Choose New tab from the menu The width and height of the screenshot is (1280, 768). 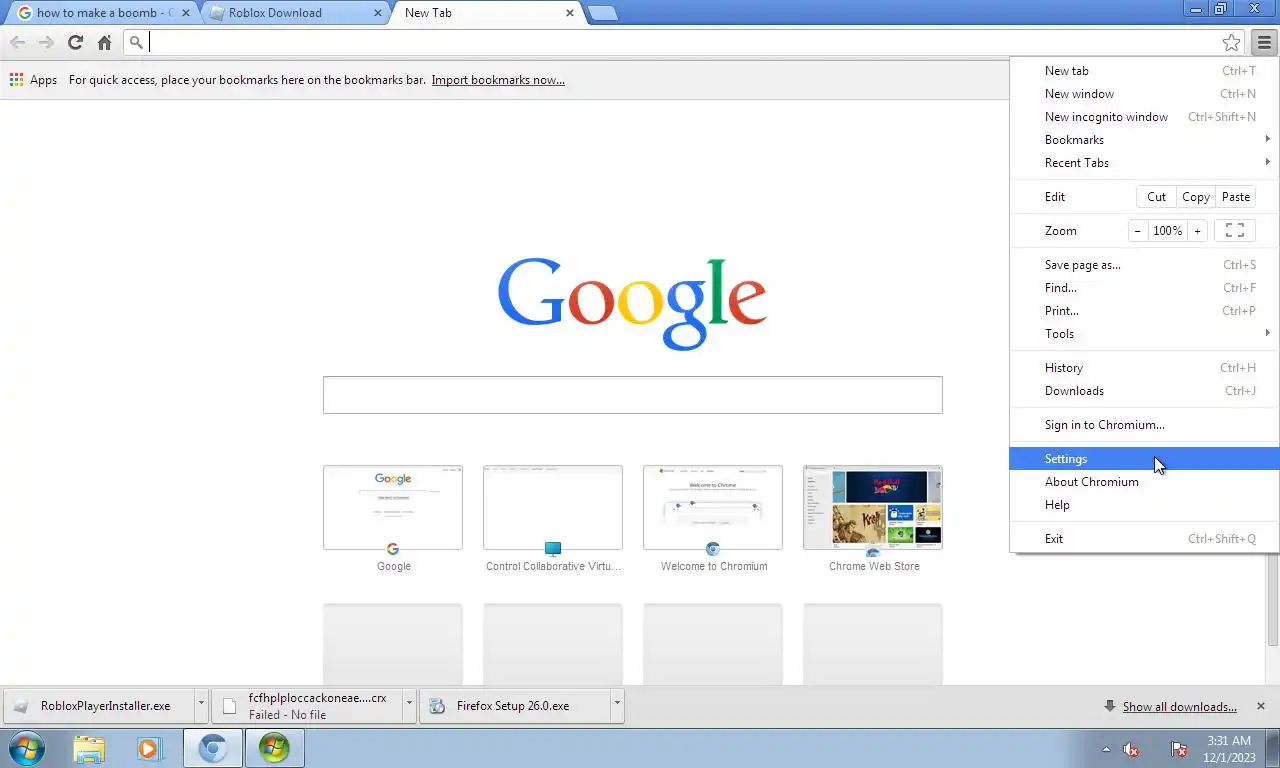(x=1145, y=71)
